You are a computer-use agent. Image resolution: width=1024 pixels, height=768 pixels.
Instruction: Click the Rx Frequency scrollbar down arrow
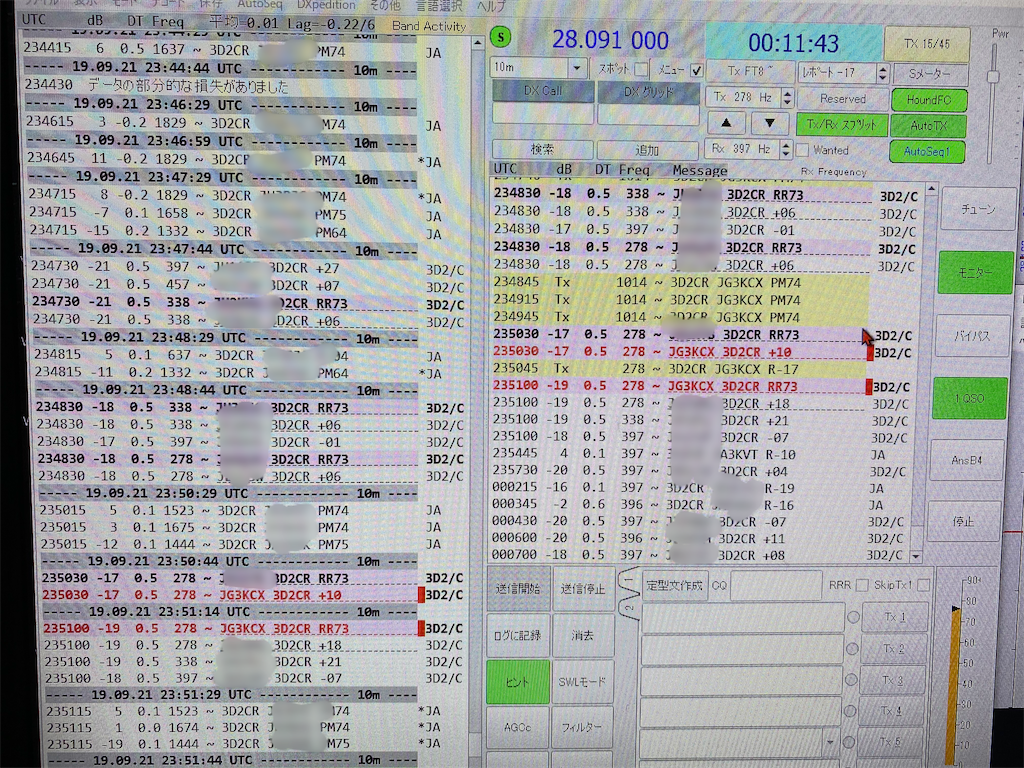pos(916,556)
